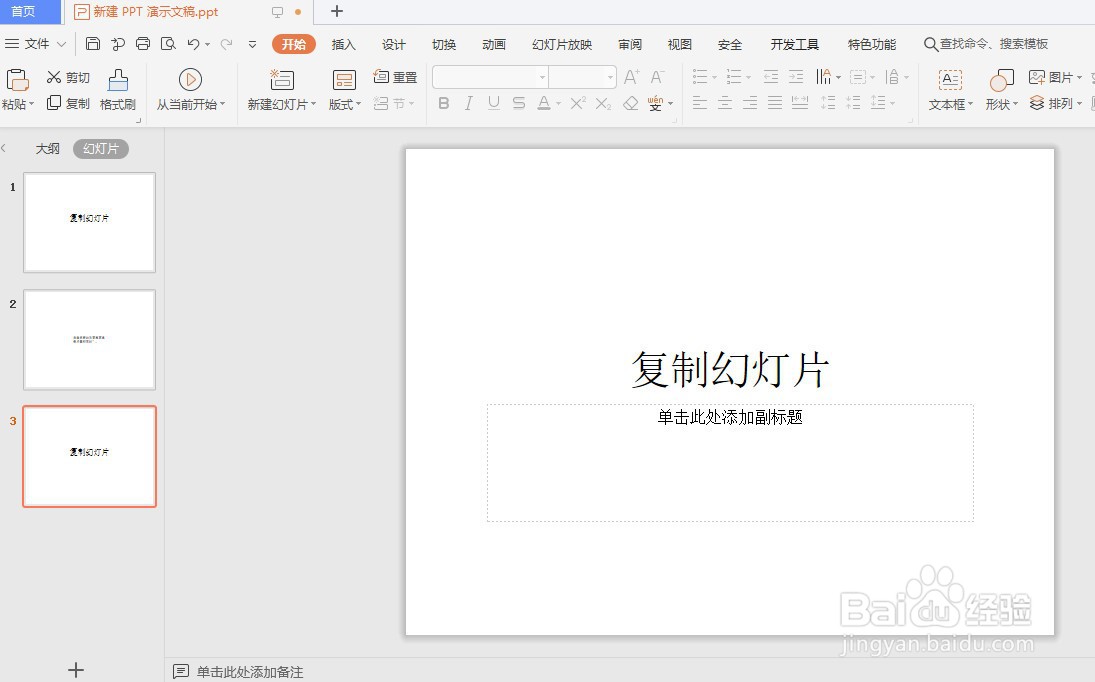The width and height of the screenshot is (1095, 682).
Task: Click the Save icon in quick toolbar
Action: pos(93,44)
